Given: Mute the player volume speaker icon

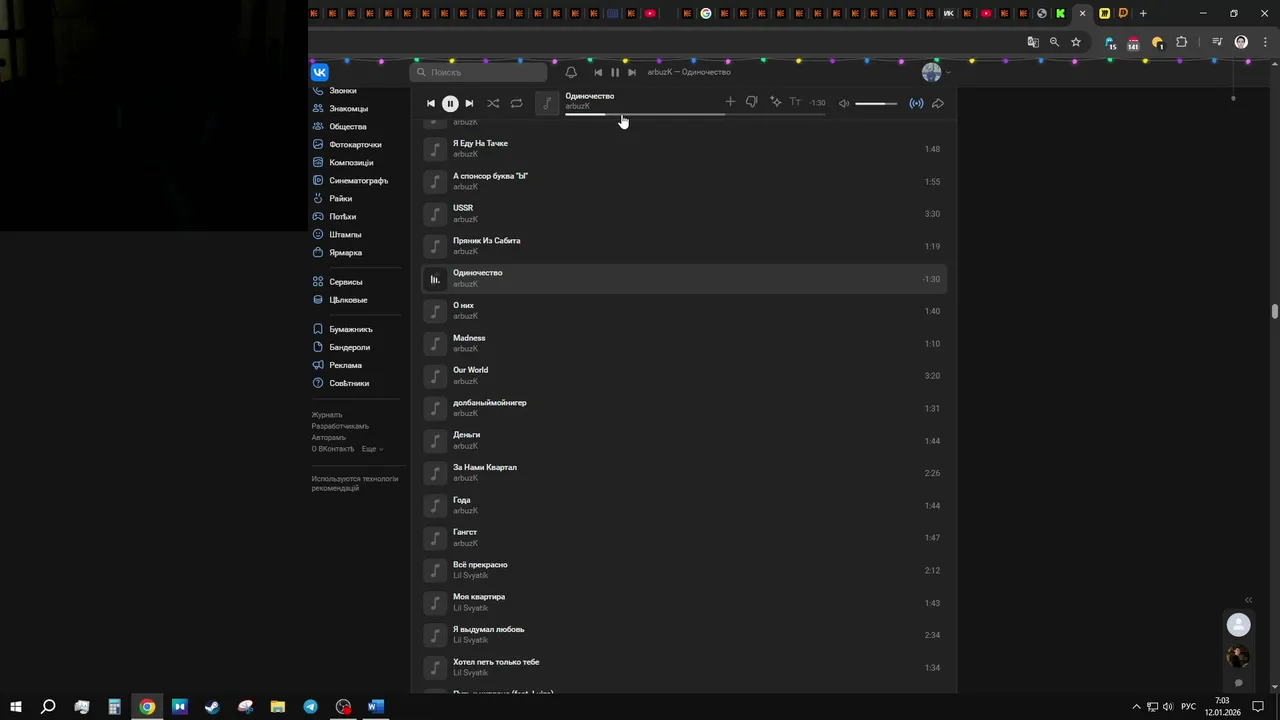Looking at the screenshot, I should coord(843,103).
